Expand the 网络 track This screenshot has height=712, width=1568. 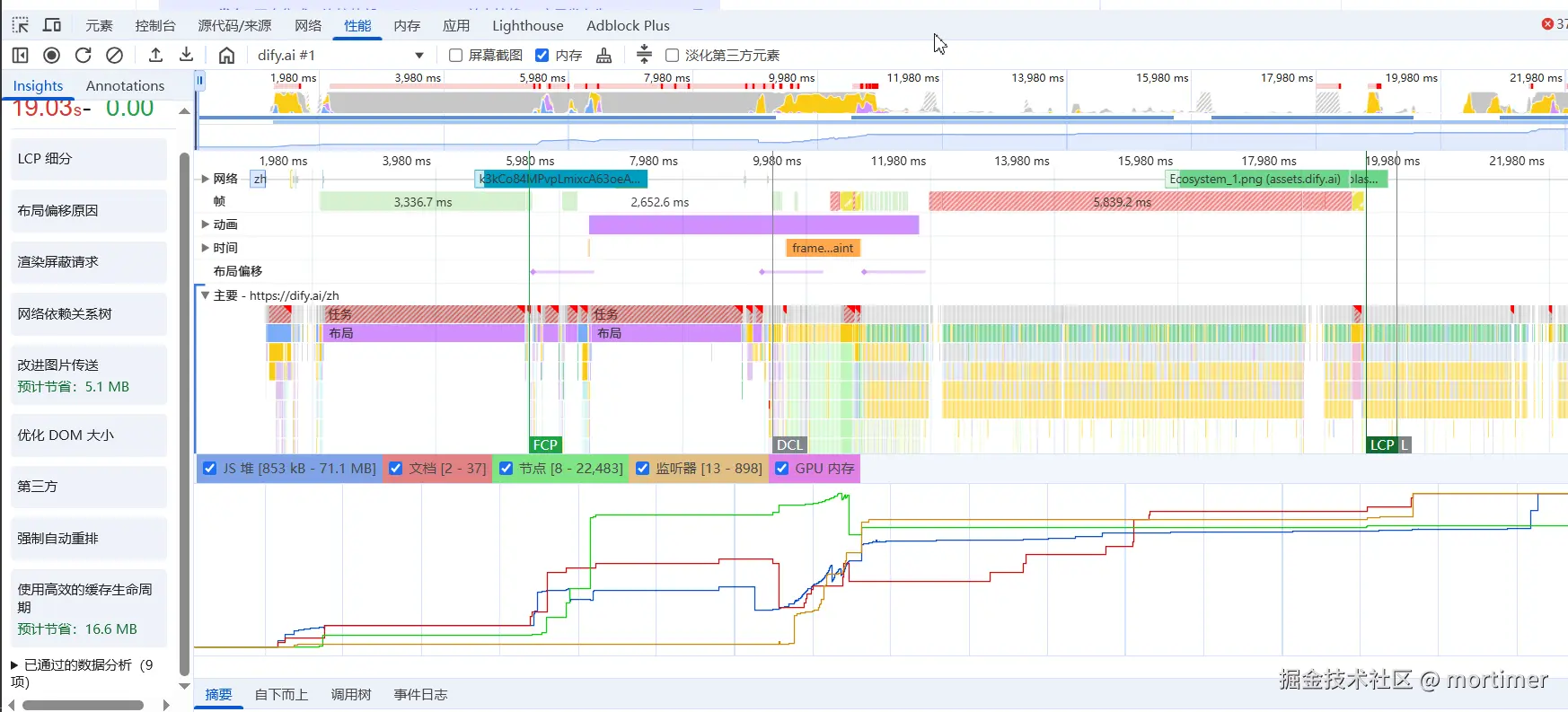[206, 179]
